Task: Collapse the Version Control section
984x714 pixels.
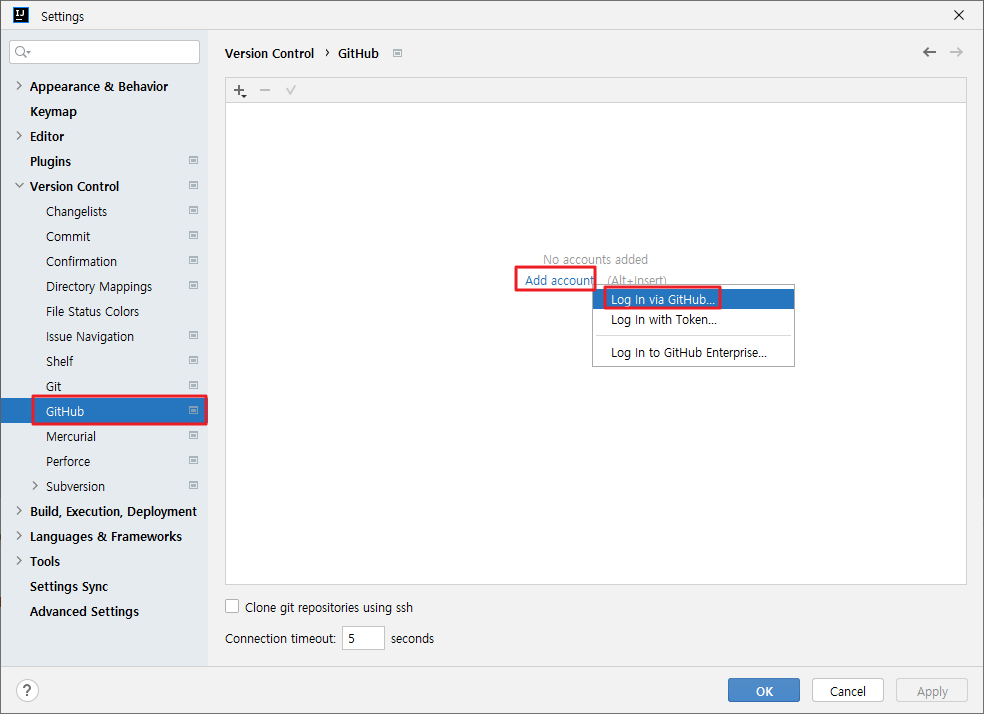Action: coord(19,186)
